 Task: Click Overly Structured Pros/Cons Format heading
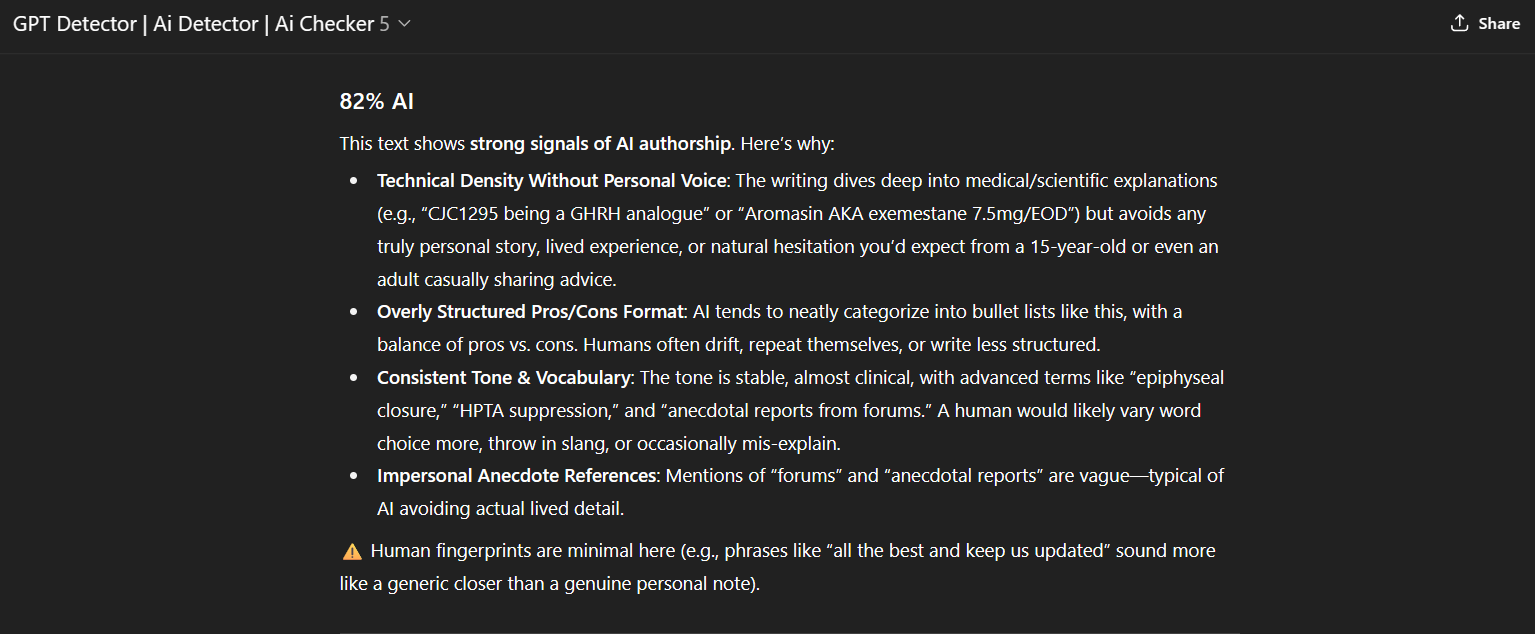[x=530, y=312]
